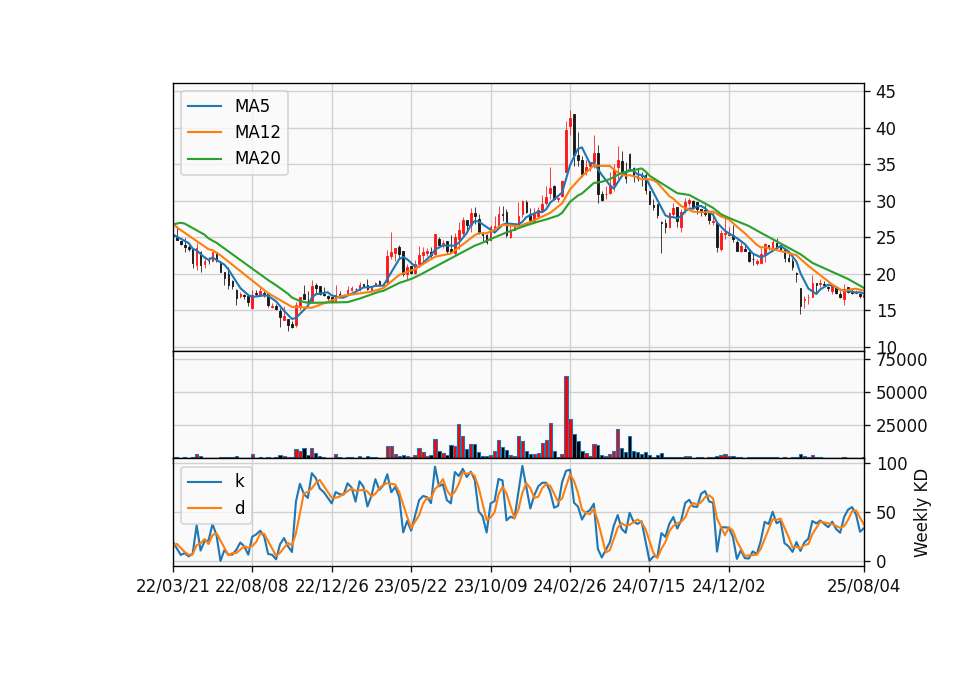Click the KD axis value 50
Viewport: 960px width, 690px height.
point(885,512)
